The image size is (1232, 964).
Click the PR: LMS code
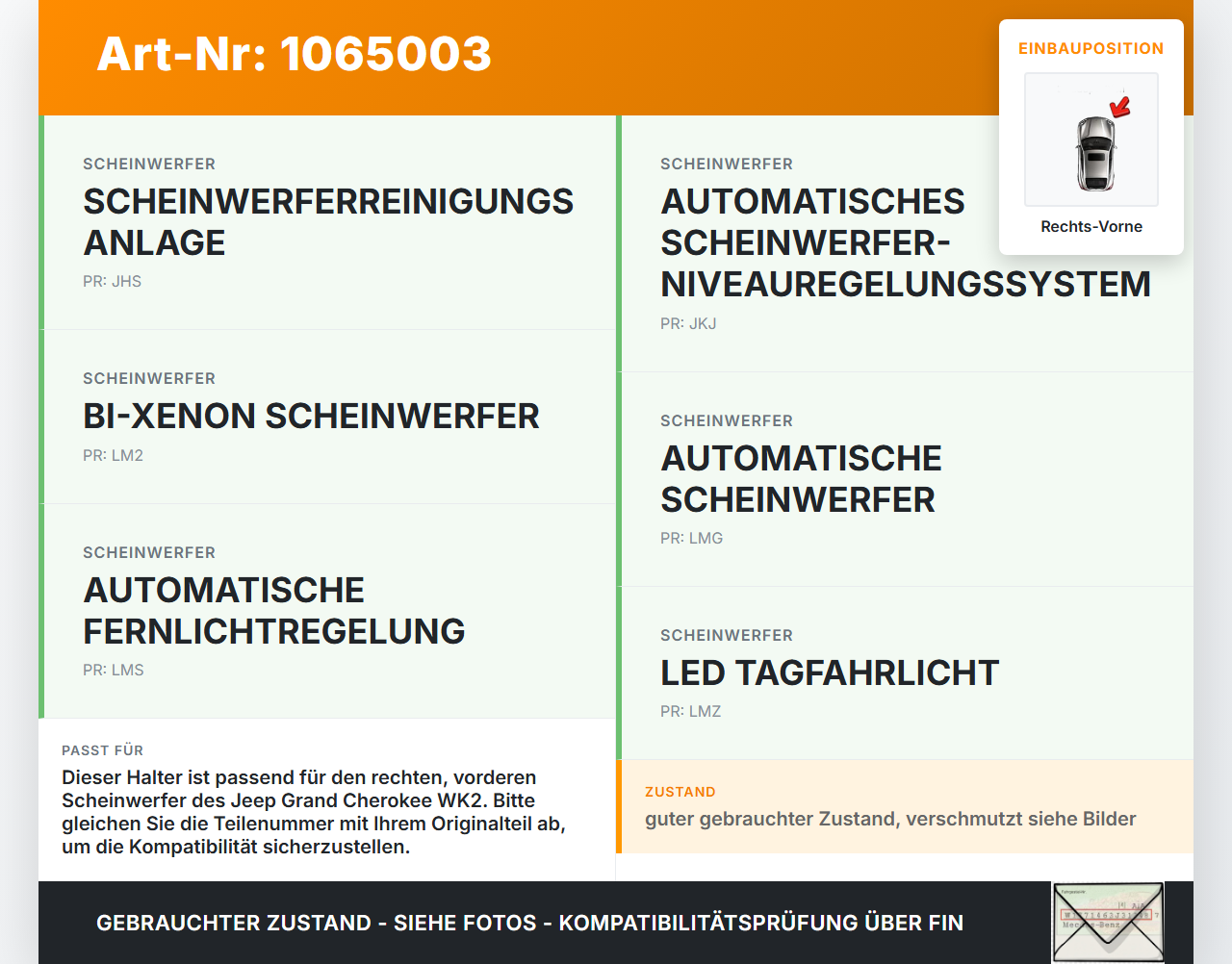tap(114, 670)
